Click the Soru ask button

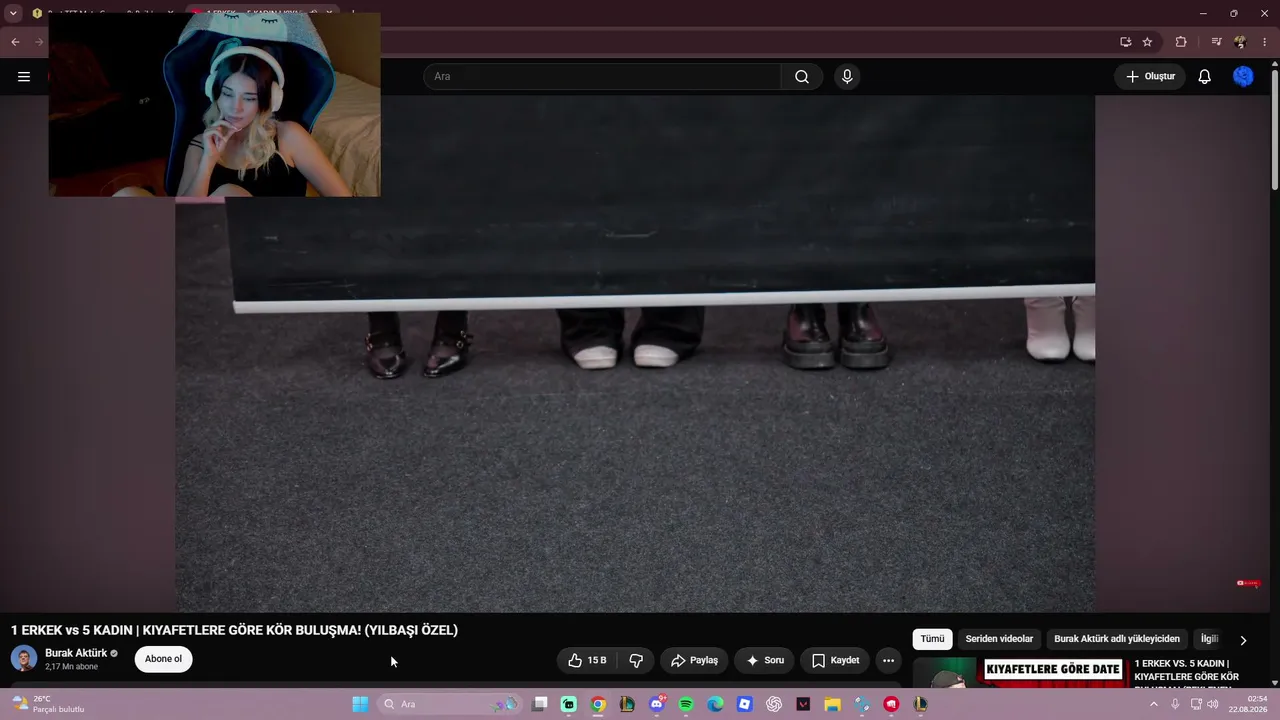765,660
